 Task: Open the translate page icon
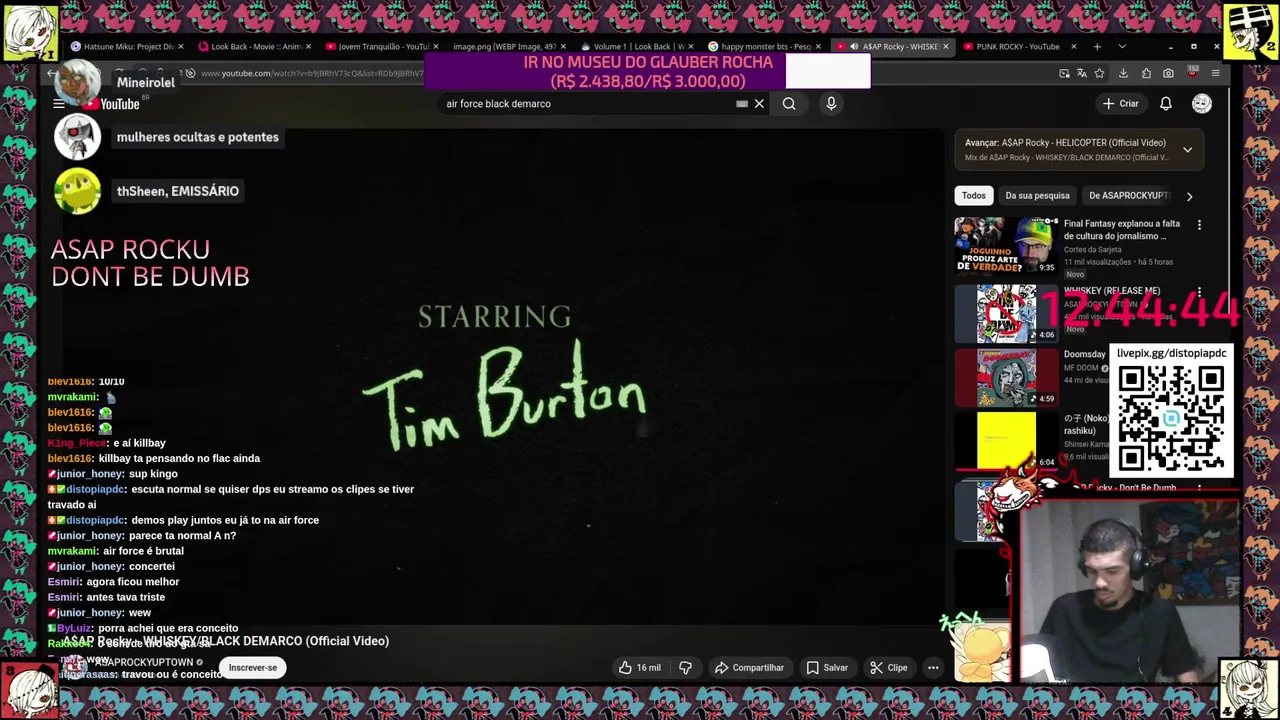(x=1081, y=73)
